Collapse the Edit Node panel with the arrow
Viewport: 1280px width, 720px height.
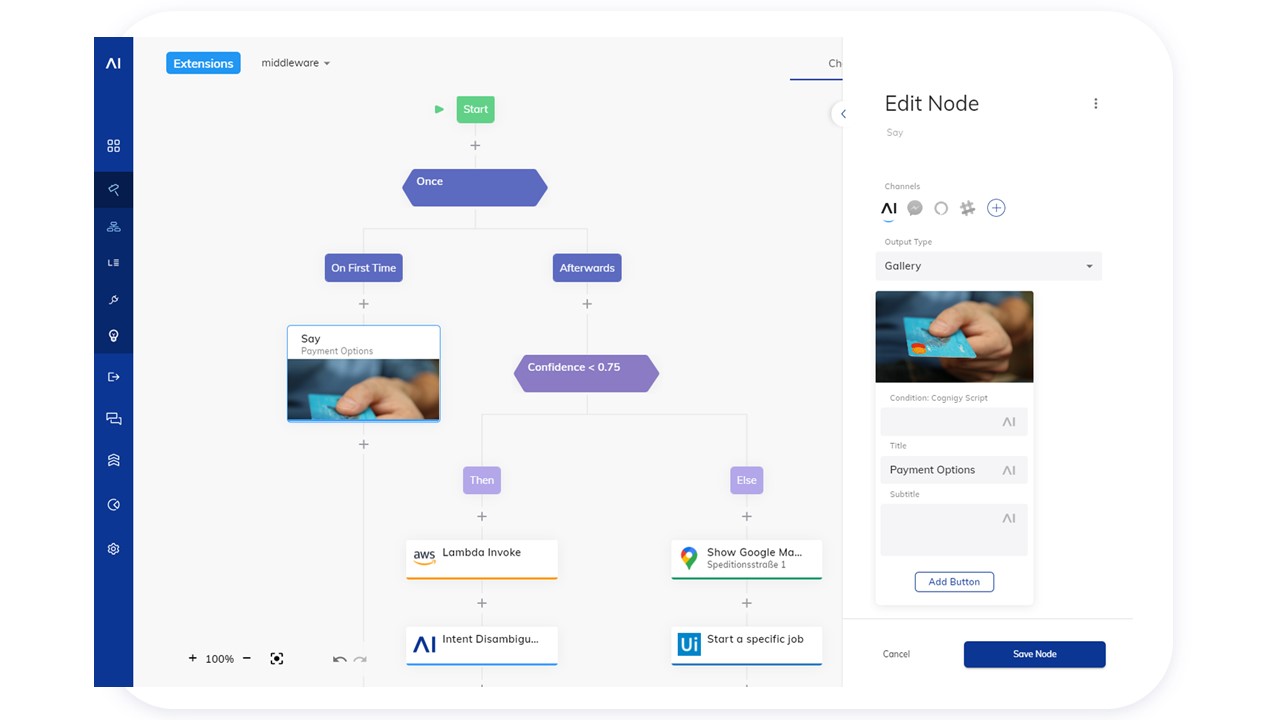click(x=842, y=114)
